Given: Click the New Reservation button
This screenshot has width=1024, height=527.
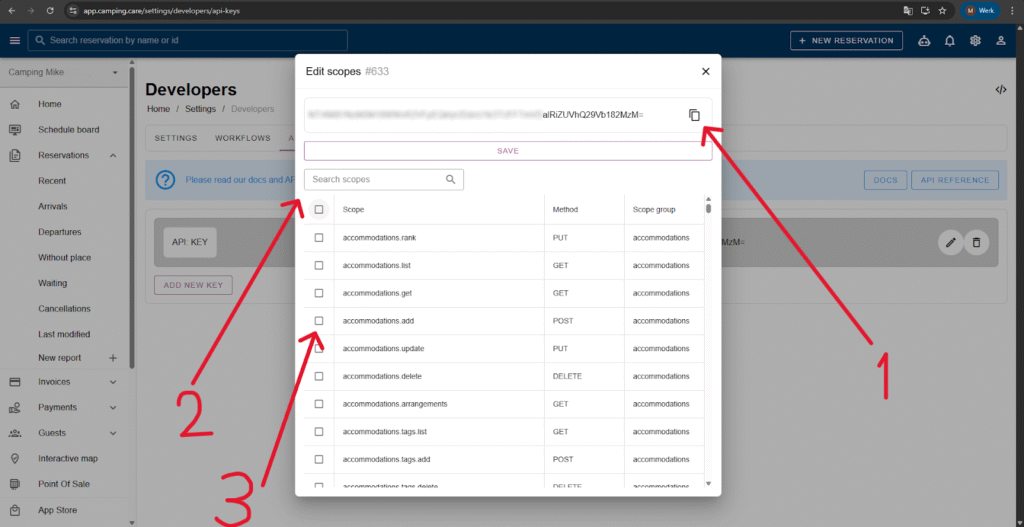Looking at the screenshot, I should [x=846, y=41].
